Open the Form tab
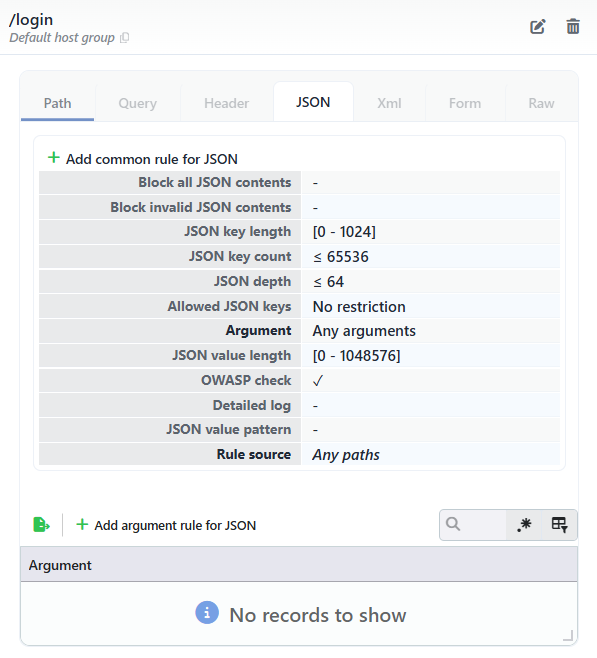 click(465, 103)
